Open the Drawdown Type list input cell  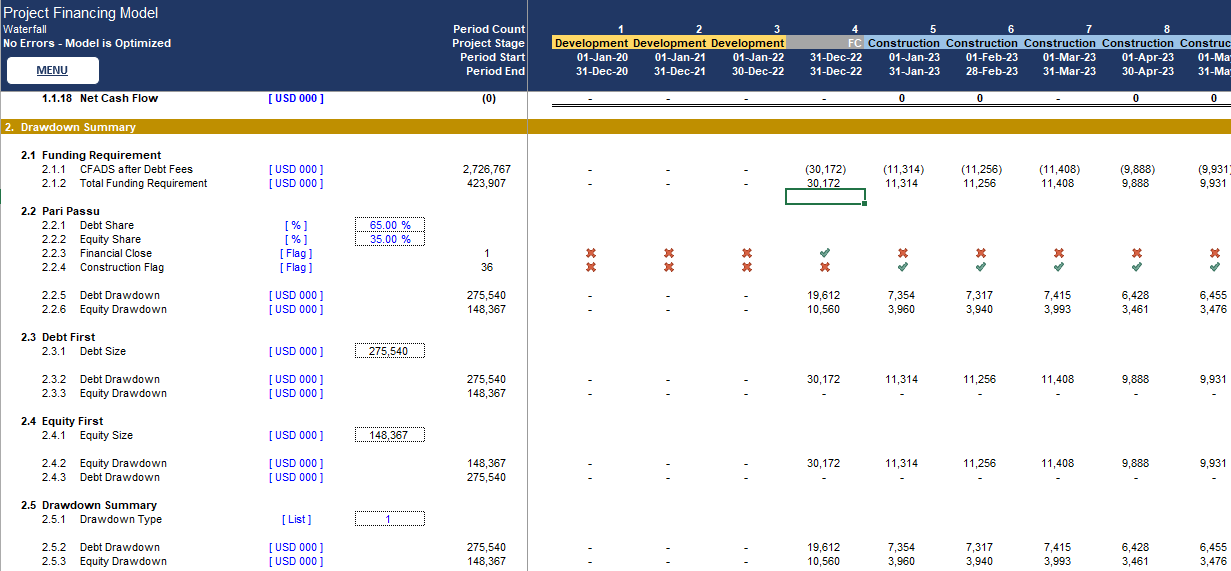click(389, 519)
